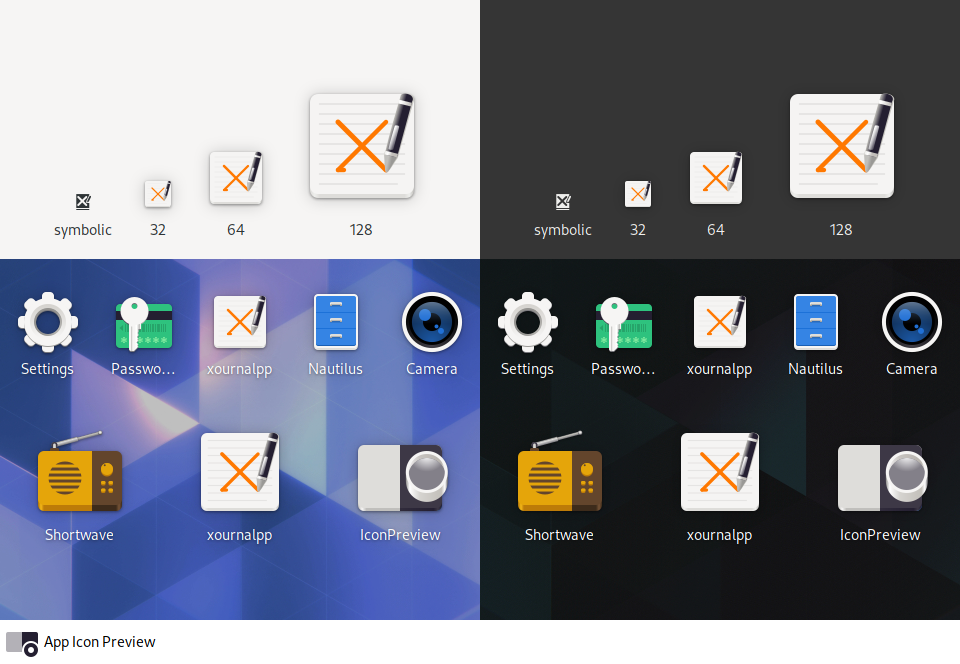Select large xournalpp icon on dark wallpaper
The height and width of the screenshot is (664, 960).
click(x=720, y=471)
